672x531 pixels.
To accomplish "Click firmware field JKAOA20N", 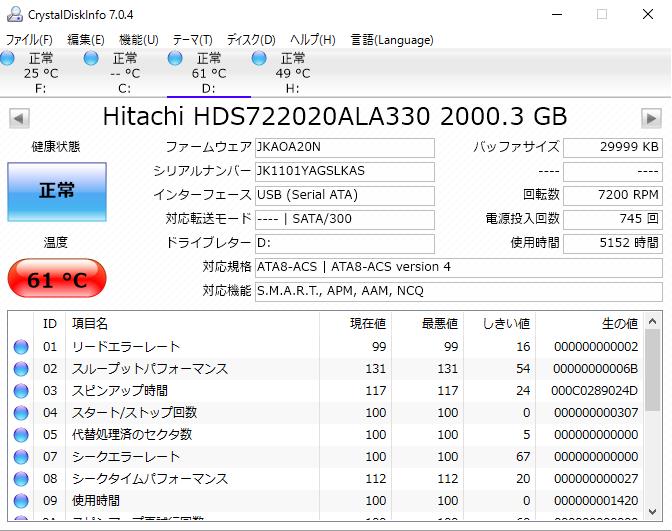I will click(345, 147).
